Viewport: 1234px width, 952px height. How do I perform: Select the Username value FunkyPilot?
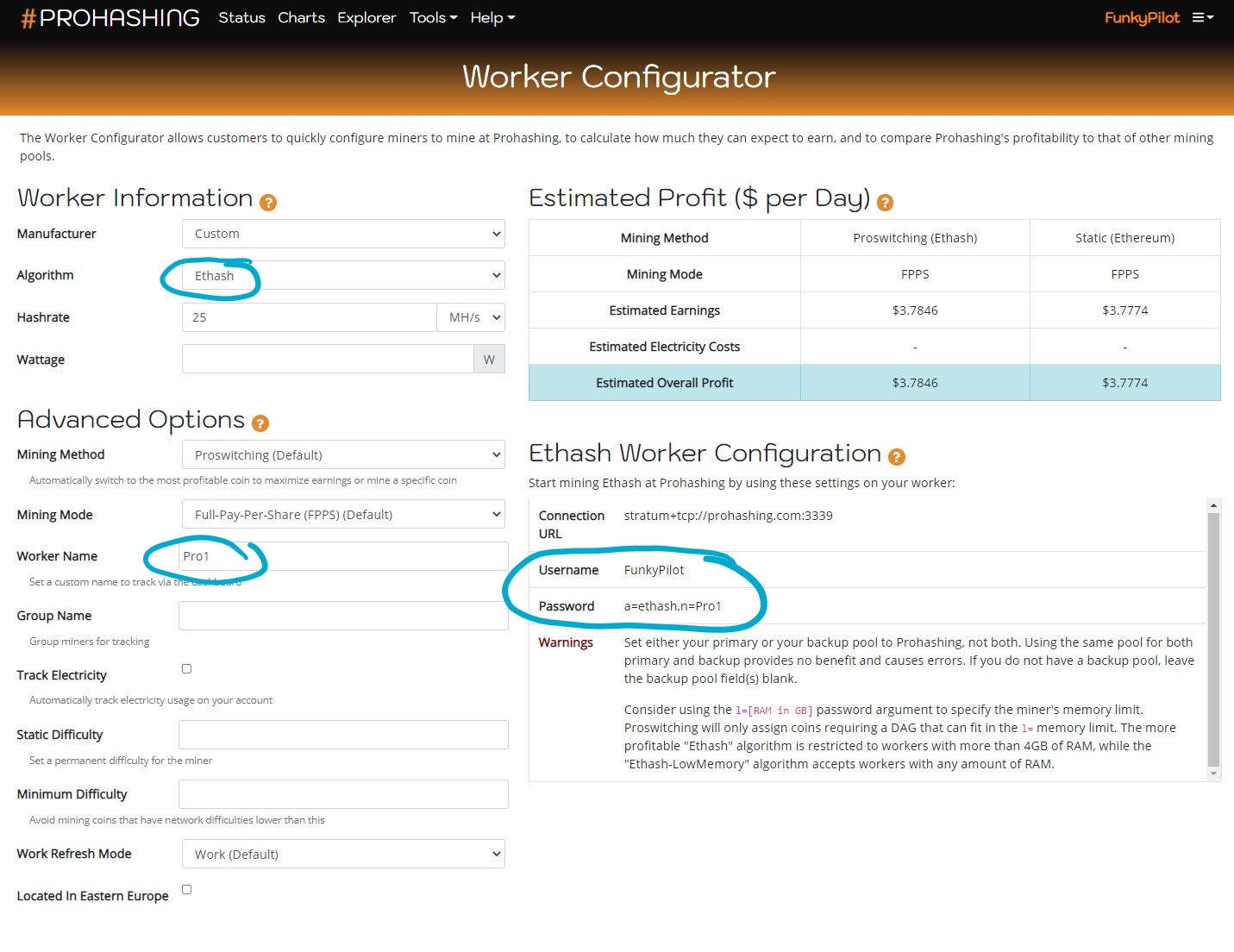coord(655,570)
